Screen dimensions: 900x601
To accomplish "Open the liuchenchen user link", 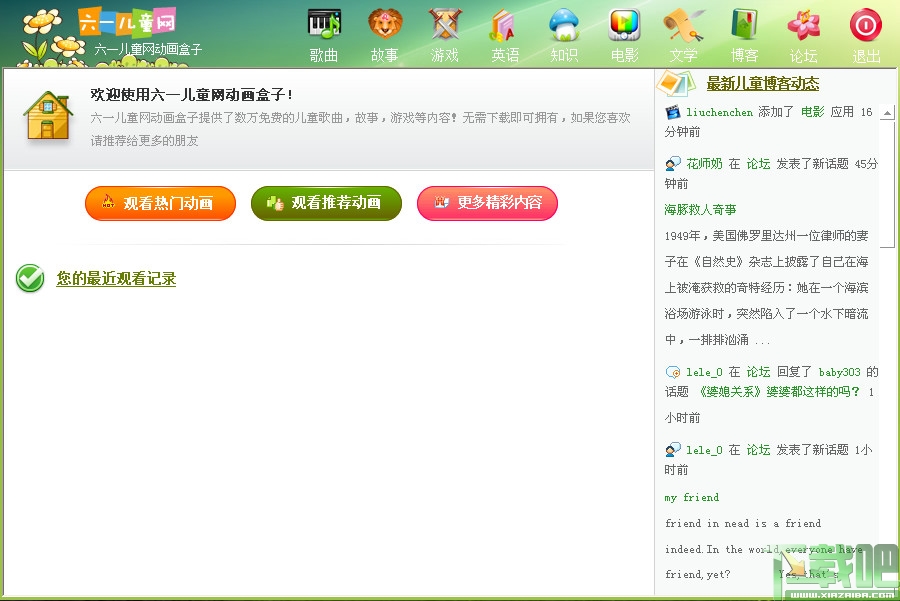I will [x=719, y=112].
